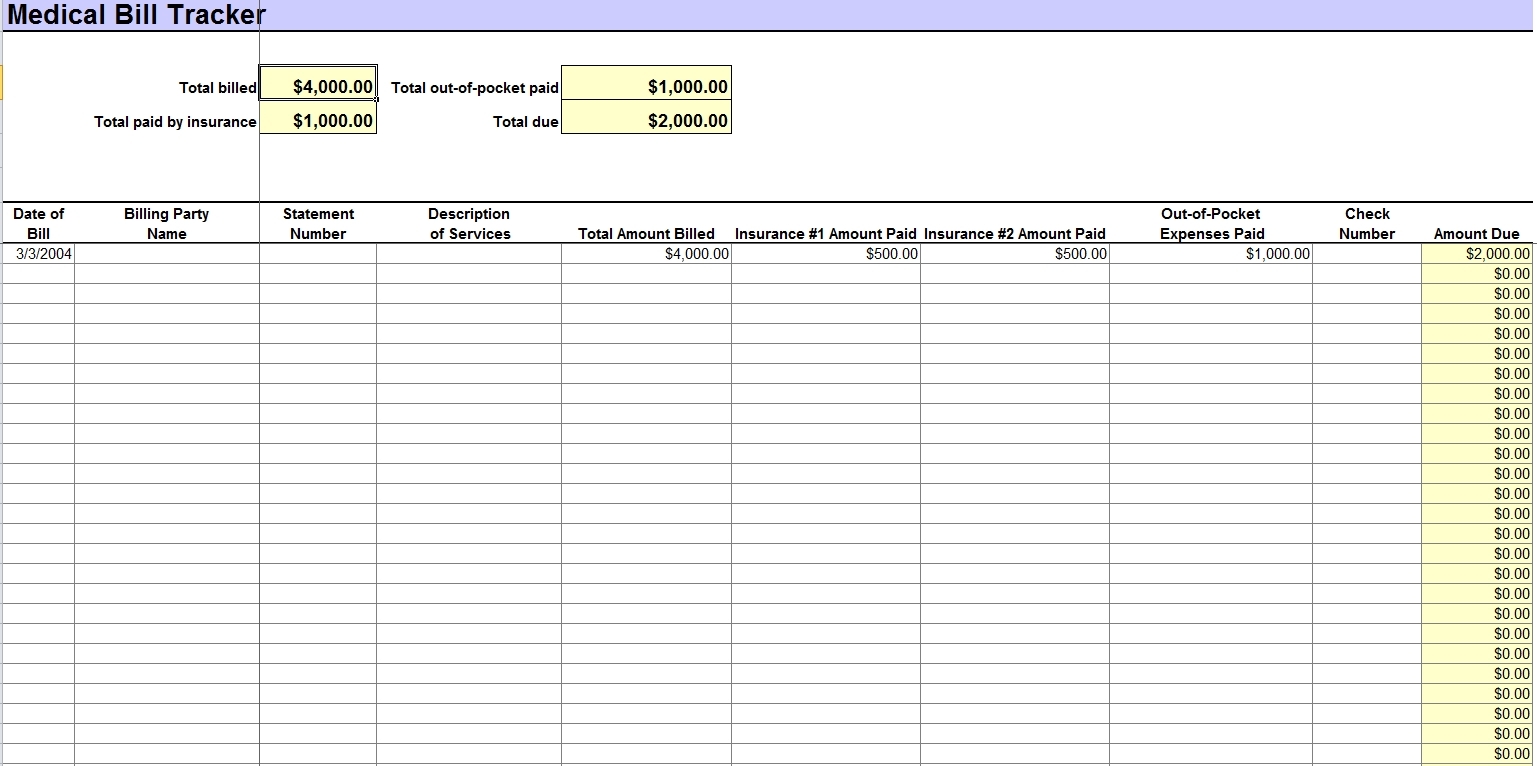Select the Total billed amount cell
The height and width of the screenshot is (766, 1537).
(318, 86)
